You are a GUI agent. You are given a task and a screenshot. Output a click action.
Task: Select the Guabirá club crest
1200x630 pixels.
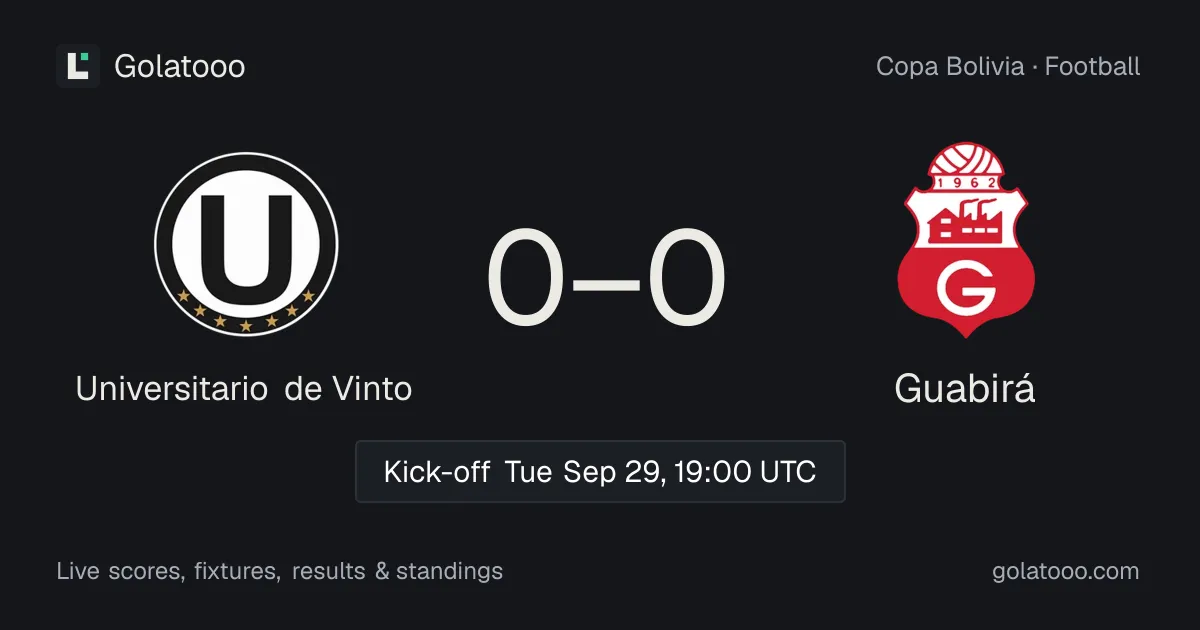[x=965, y=240]
